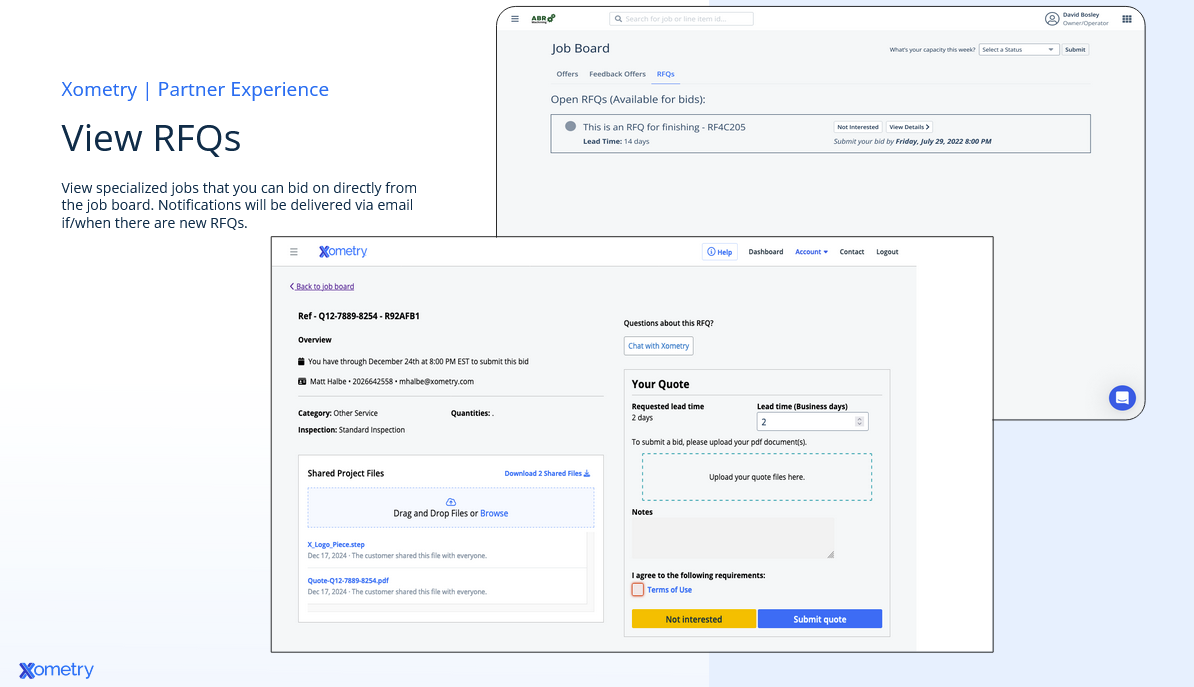
Task: Click the Standard Inspection text
Action: click(372, 430)
